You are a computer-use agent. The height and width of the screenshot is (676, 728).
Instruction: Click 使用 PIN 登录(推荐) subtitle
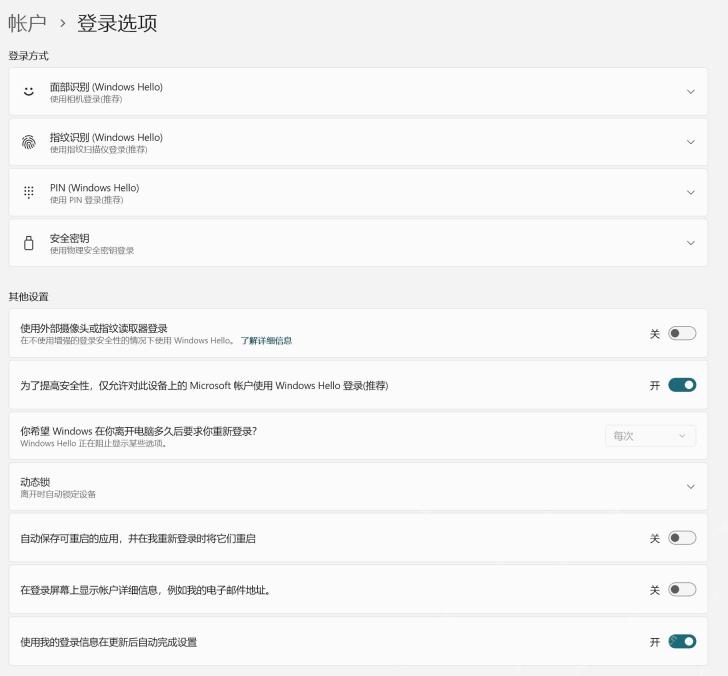(86, 200)
